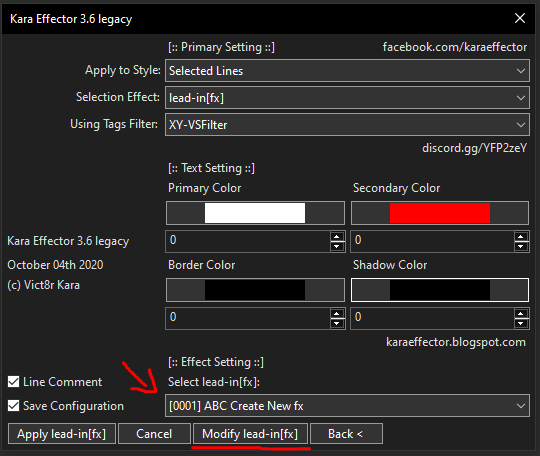Viewport: 540px width, 456px height.
Task: Click the Cancel button
Action: point(154,434)
